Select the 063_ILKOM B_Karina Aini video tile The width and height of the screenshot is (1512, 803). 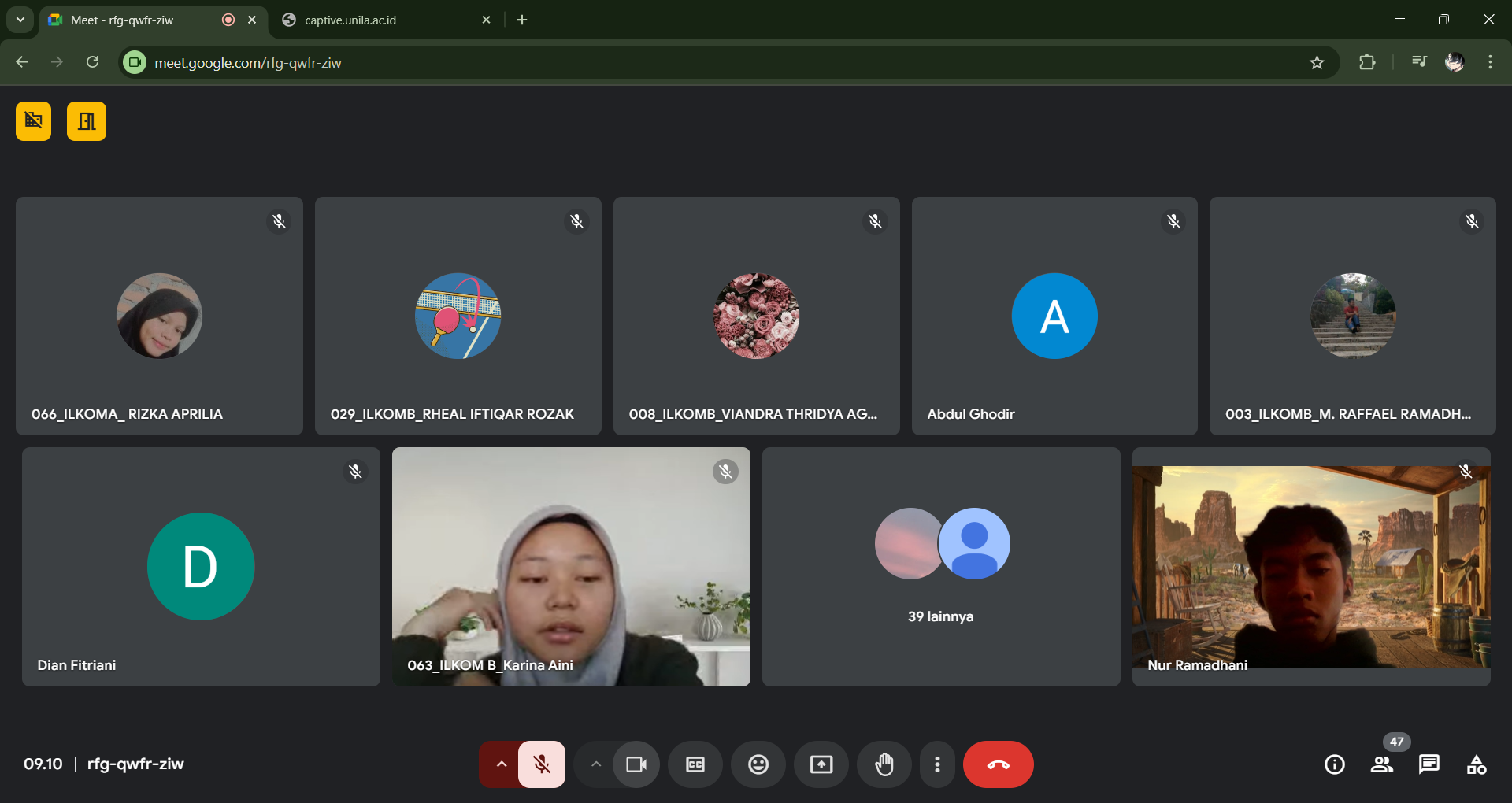coord(571,567)
